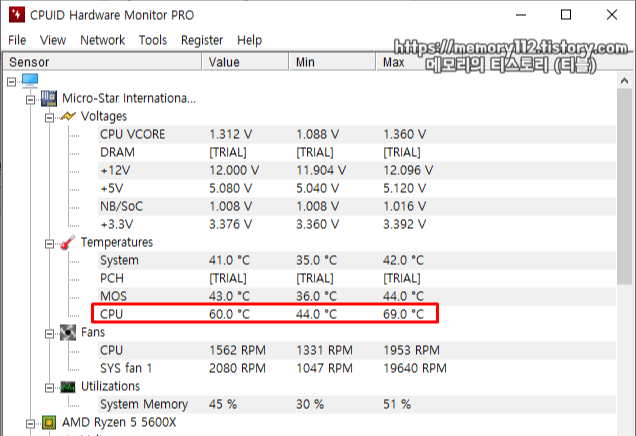The image size is (636, 436).
Task: Click the Utilizations graph icon
Action: (x=68, y=387)
